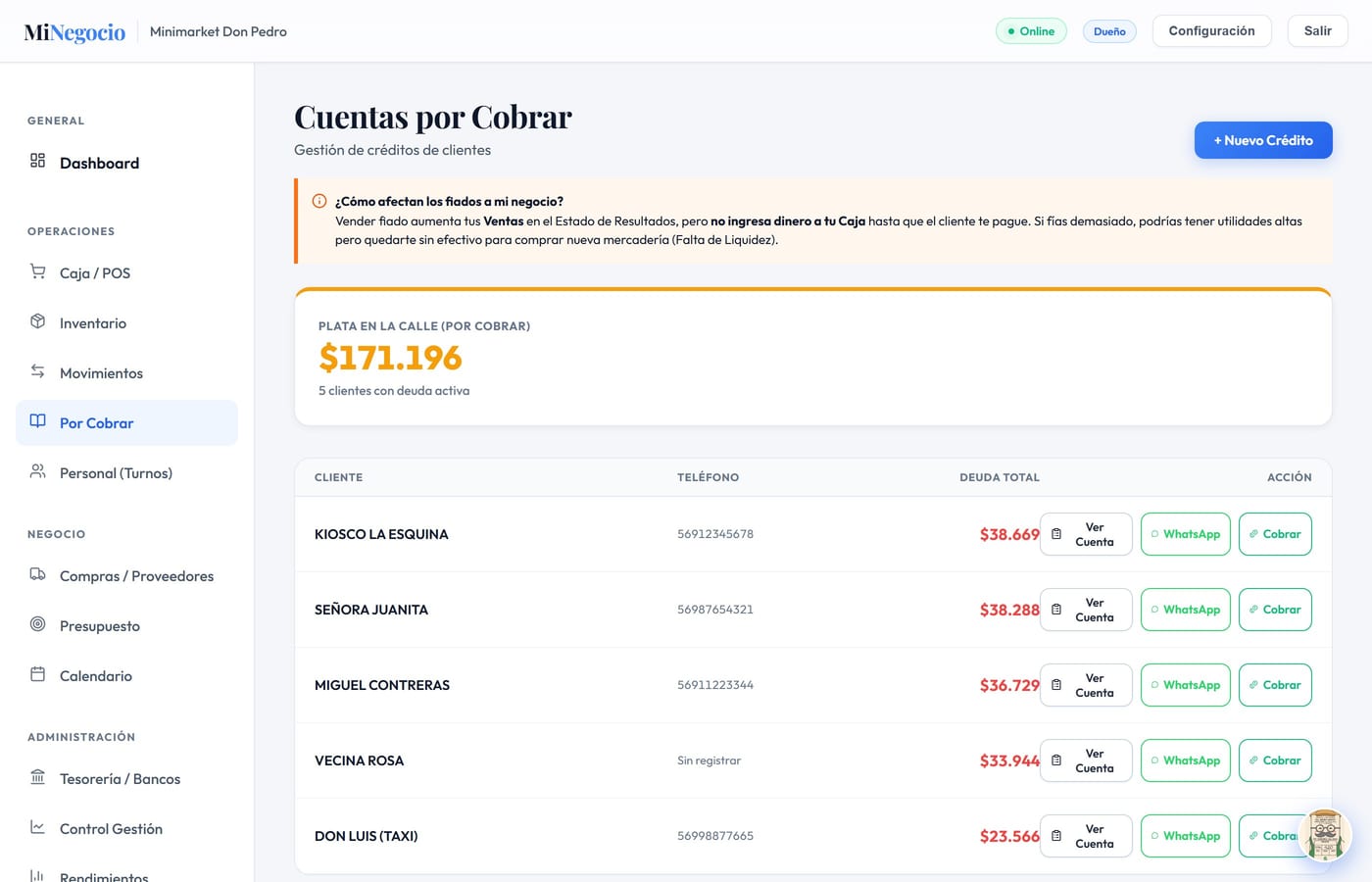Click the Compras / Proveedores truck icon
1372x882 pixels.
tap(37, 574)
